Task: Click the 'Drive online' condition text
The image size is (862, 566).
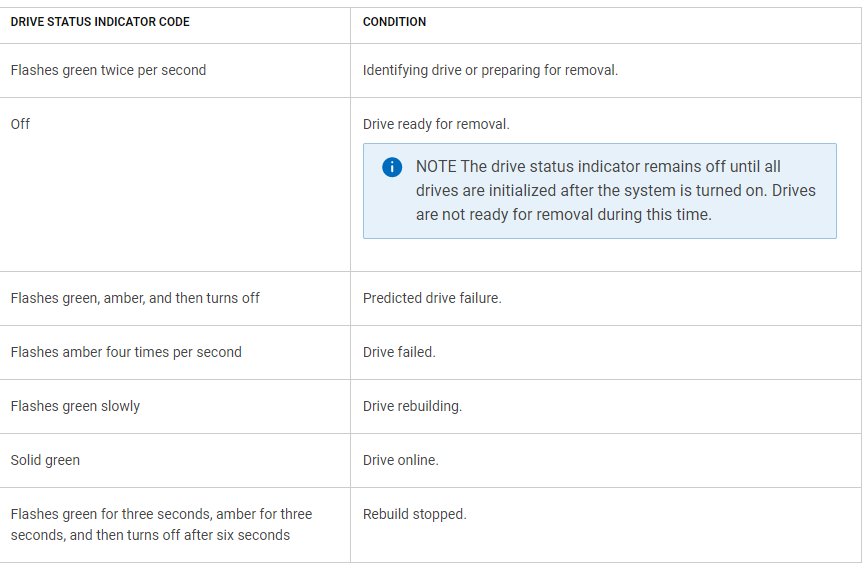Action: pyautogui.click(x=400, y=460)
